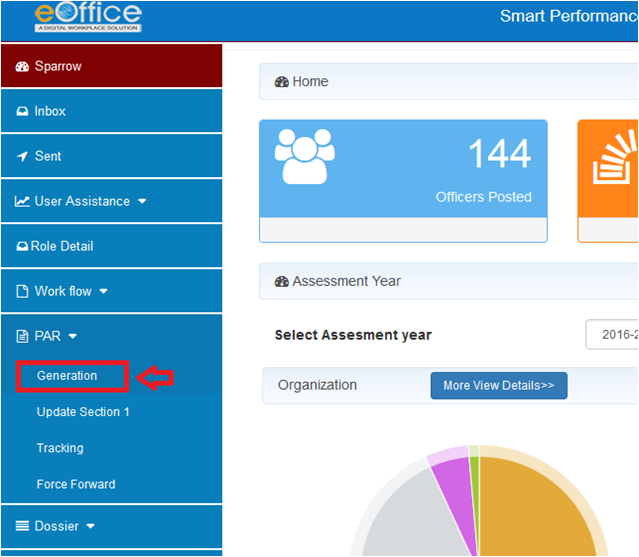Click the More View Details button
The height and width of the screenshot is (557, 639).
[x=499, y=385]
